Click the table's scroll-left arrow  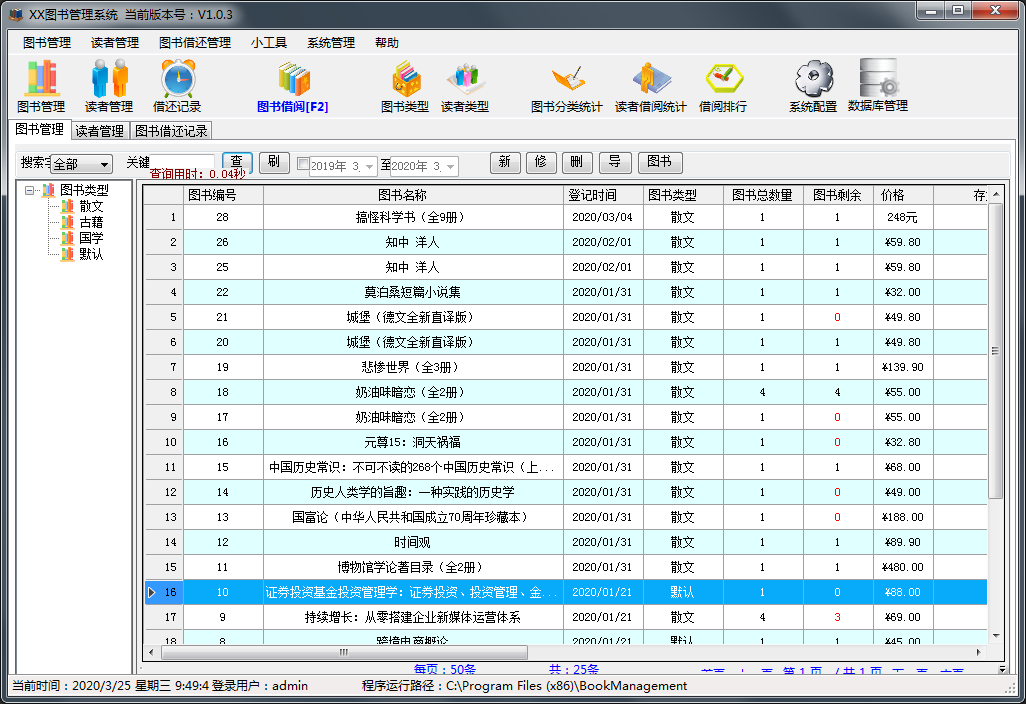point(151,652)
